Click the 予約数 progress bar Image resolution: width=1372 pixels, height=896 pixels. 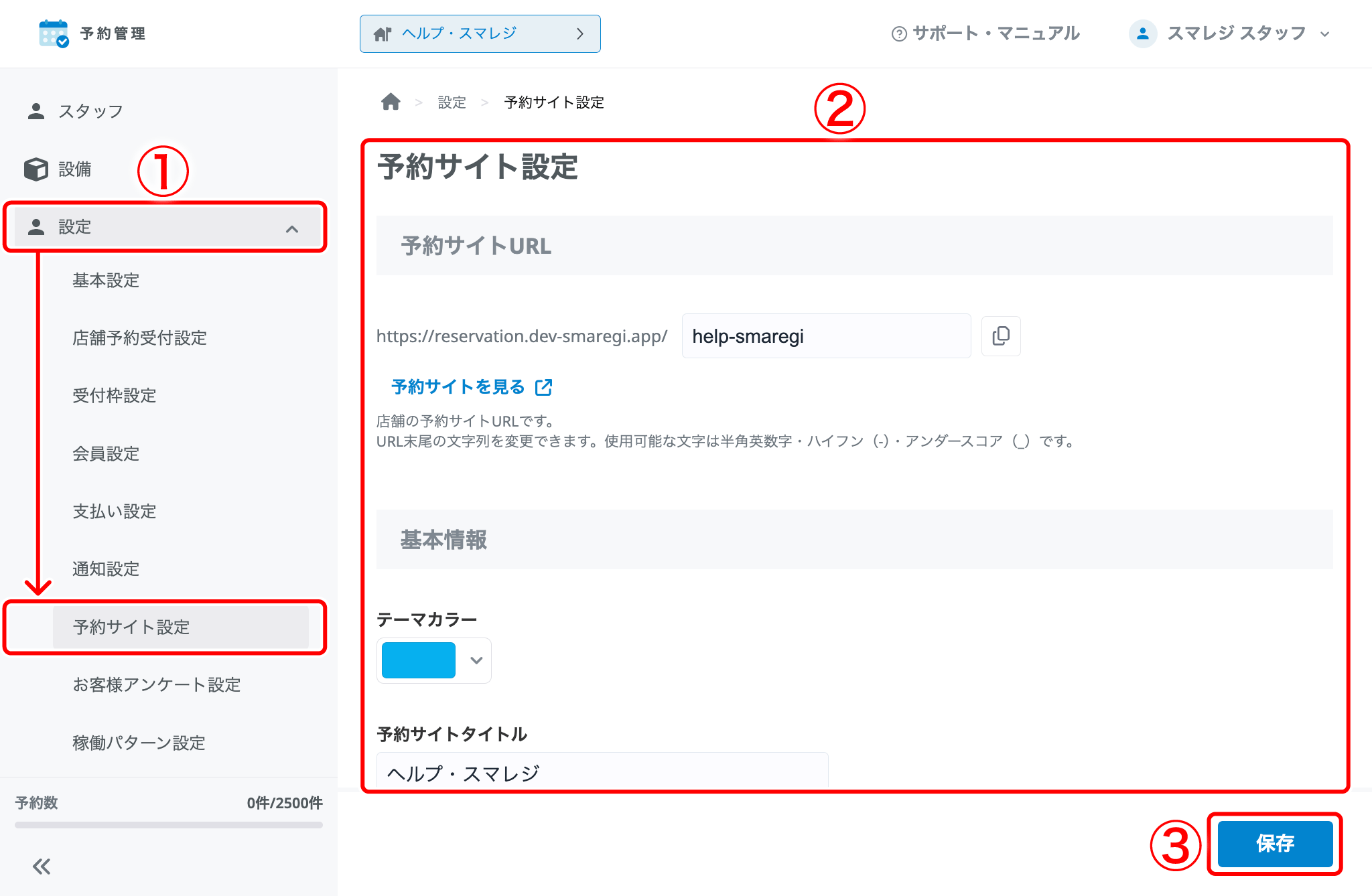click(x=169, y=825)
